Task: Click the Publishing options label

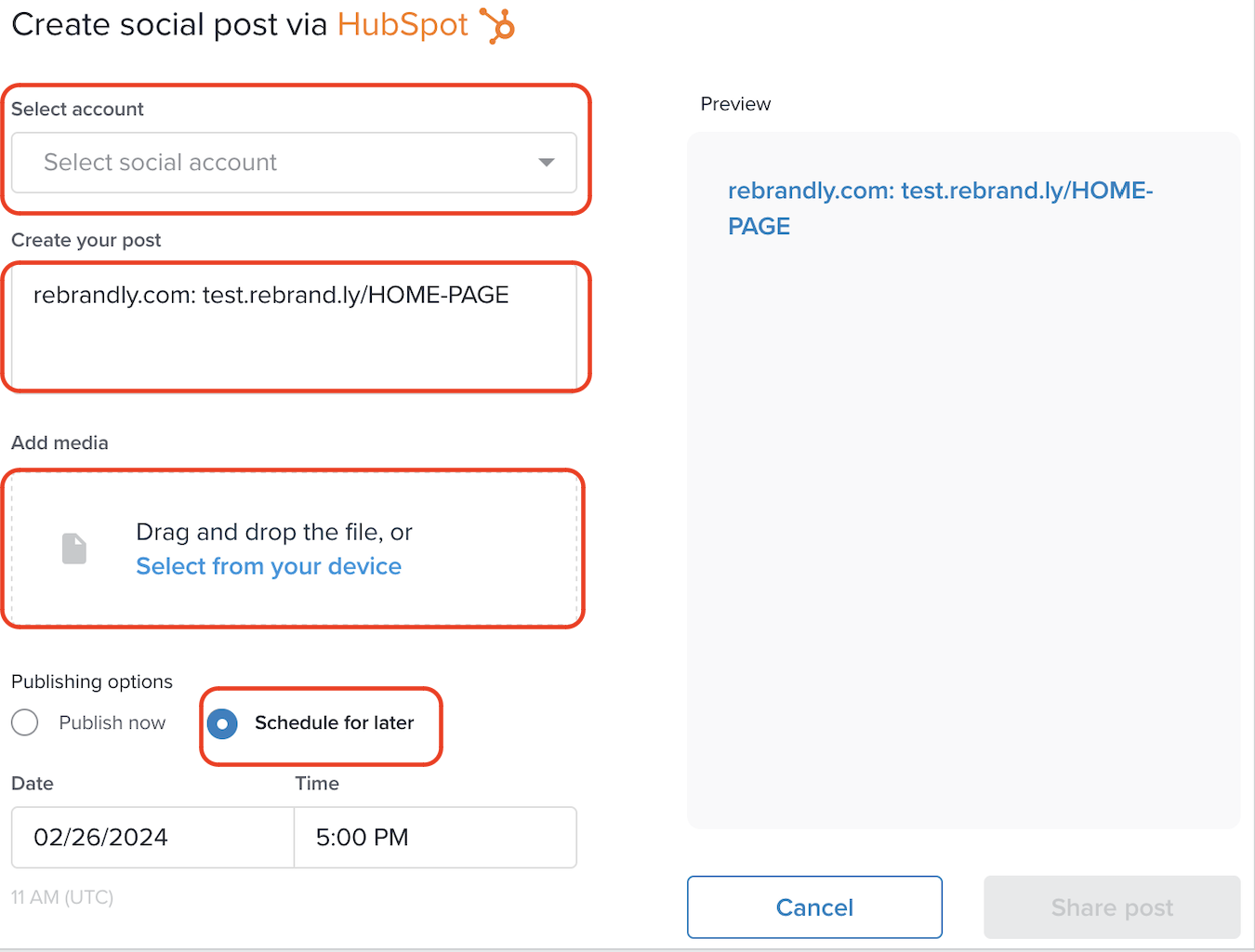Action: pyautogui.click(x=92, y=681)
